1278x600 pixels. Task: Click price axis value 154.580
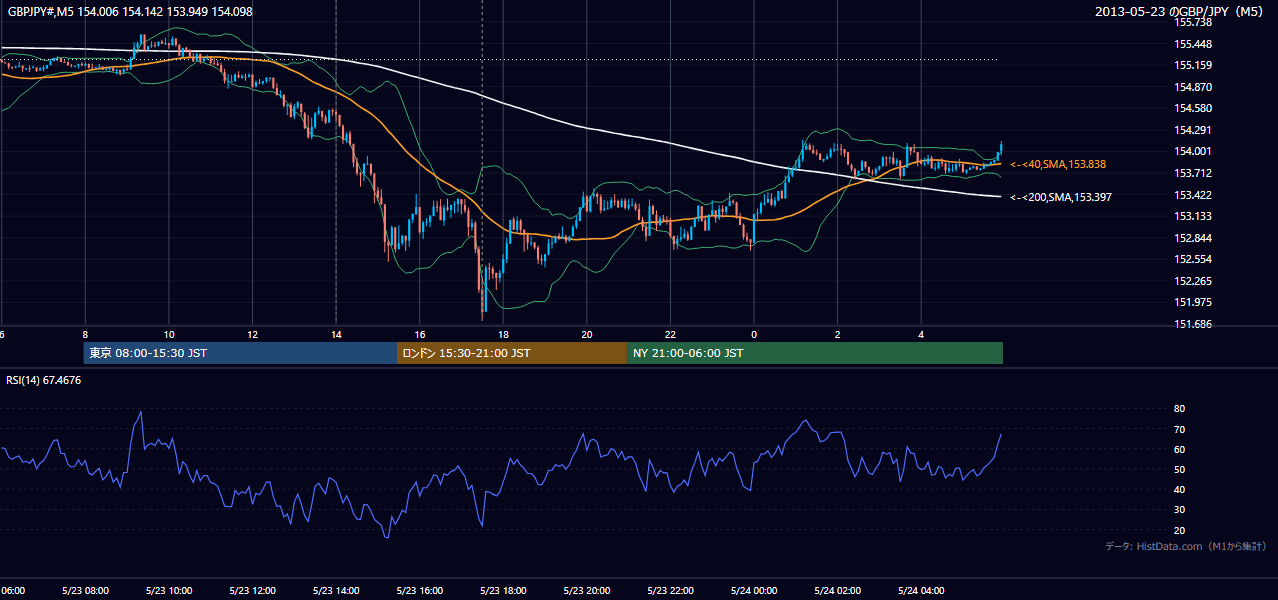point(1192,108)
